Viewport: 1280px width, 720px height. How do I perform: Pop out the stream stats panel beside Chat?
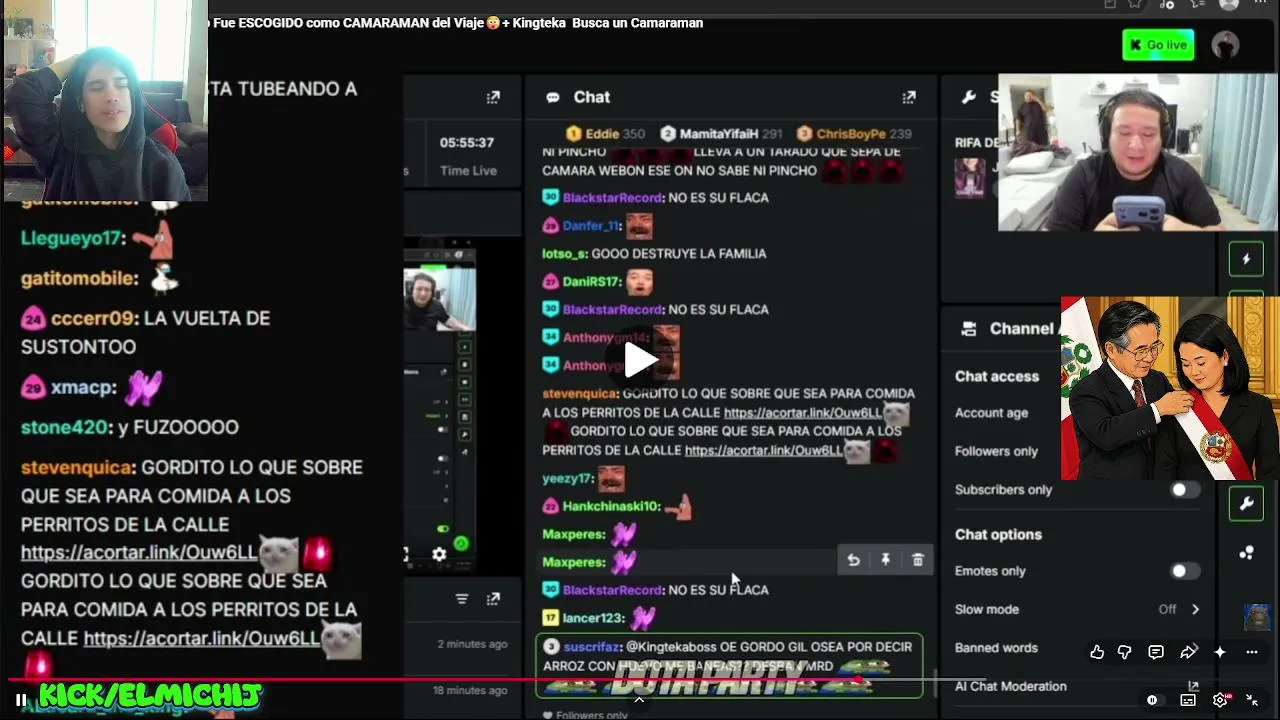click(x=493, y=97)
